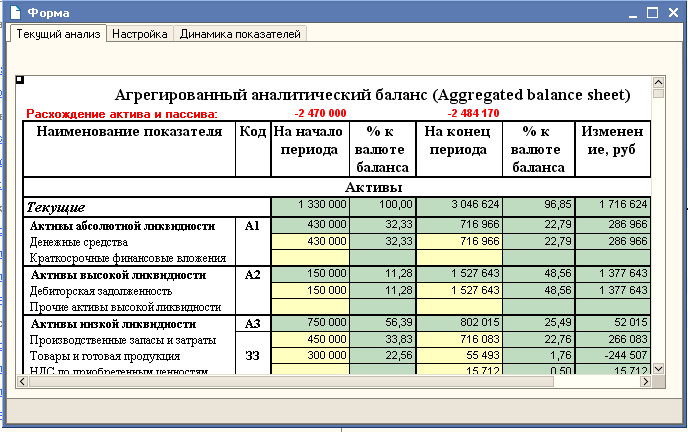
Task: Select the Прочие активы высокой ликвидности label
Action: [125, 307]
